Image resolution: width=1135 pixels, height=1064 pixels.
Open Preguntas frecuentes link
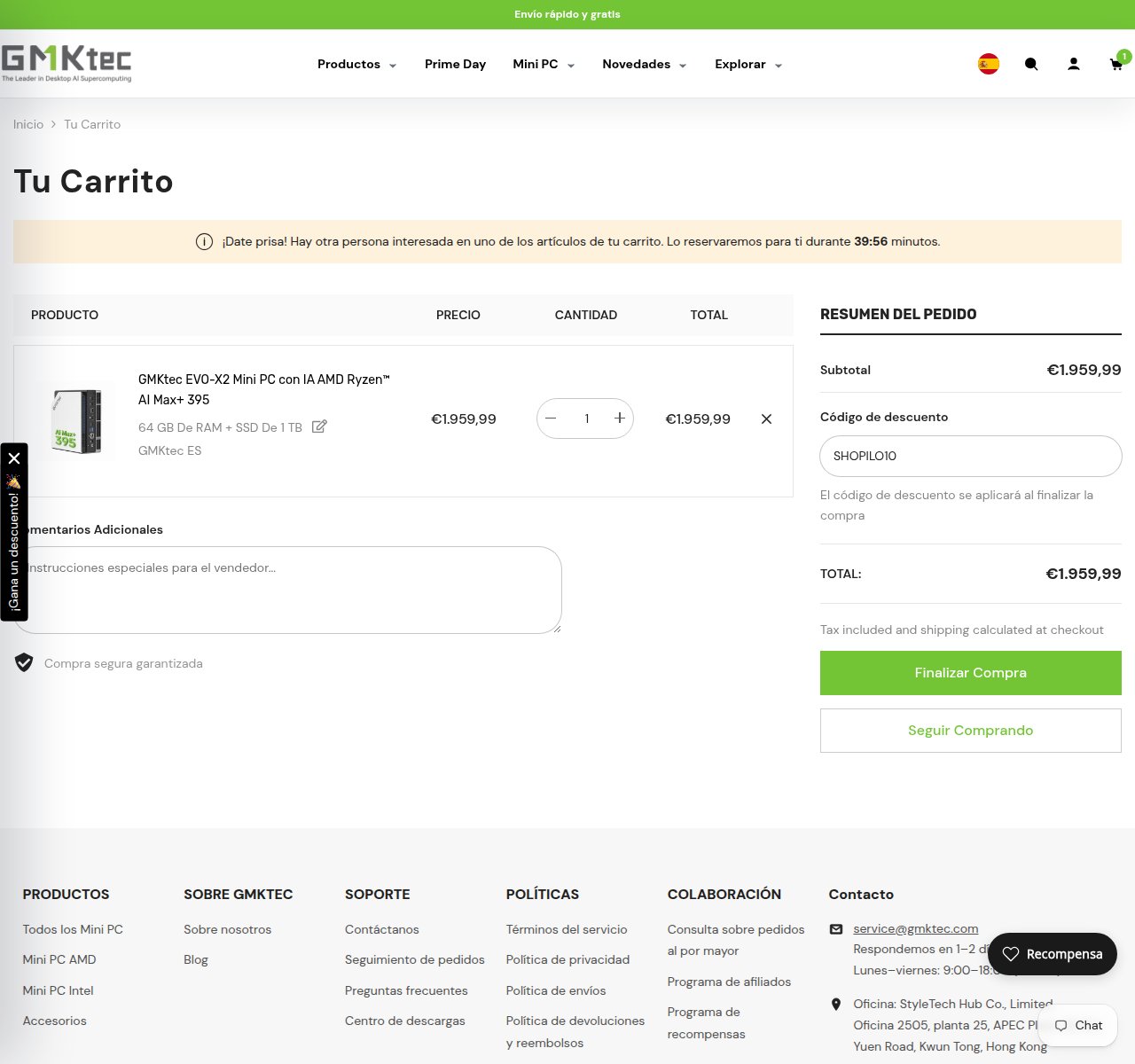pos(406,990)
